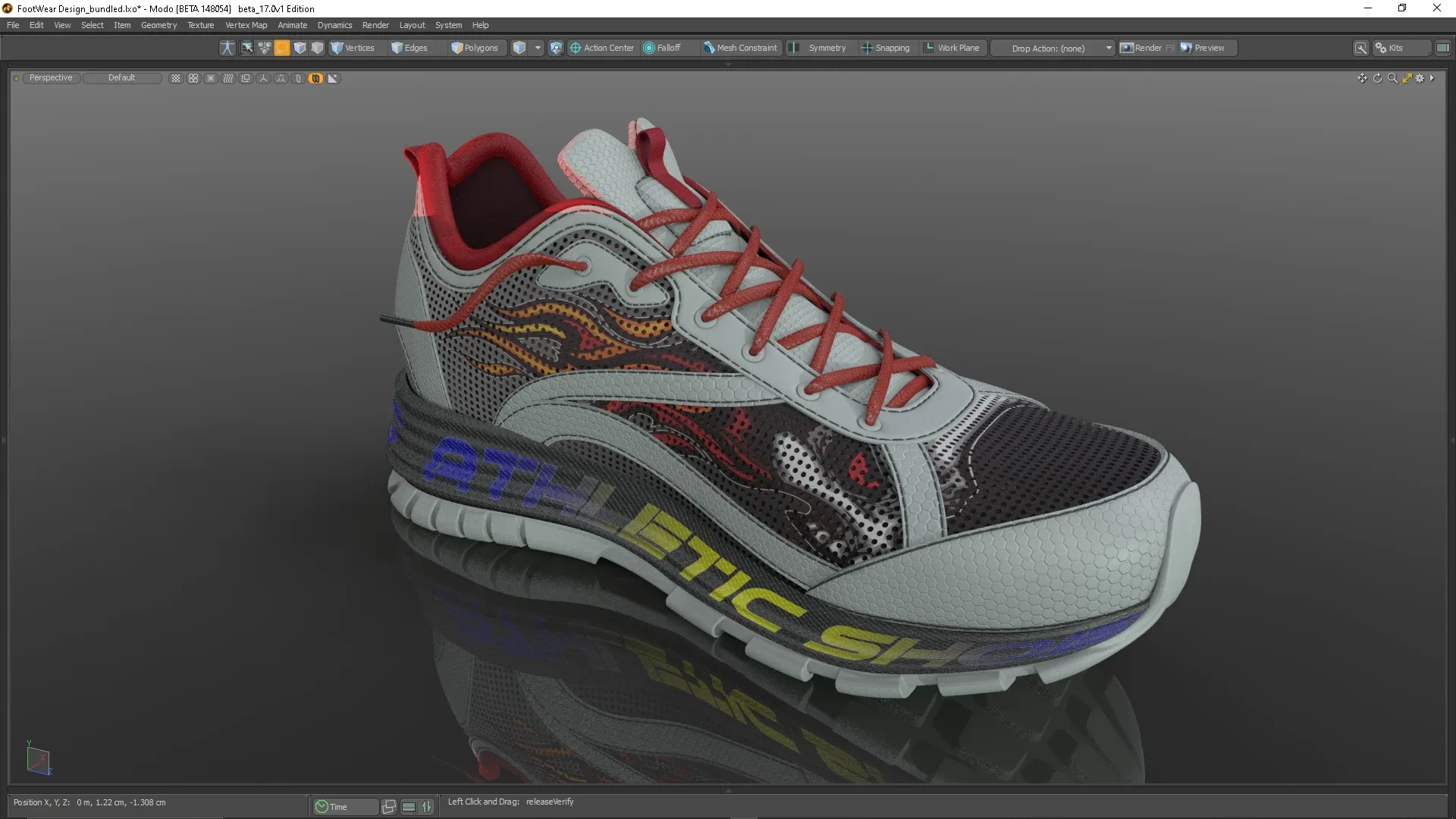The image size is (1456, 819).
Task: Activate the lasso selection icon (orange)
Action: point(282,48)
